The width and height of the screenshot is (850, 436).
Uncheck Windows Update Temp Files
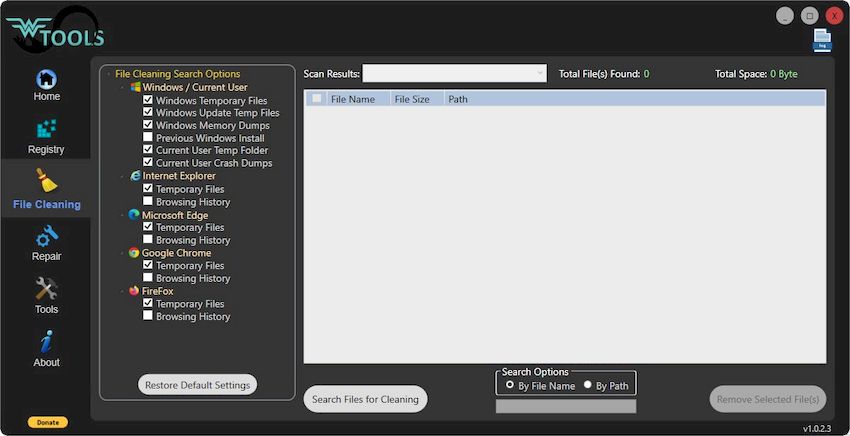pos(147,112)
